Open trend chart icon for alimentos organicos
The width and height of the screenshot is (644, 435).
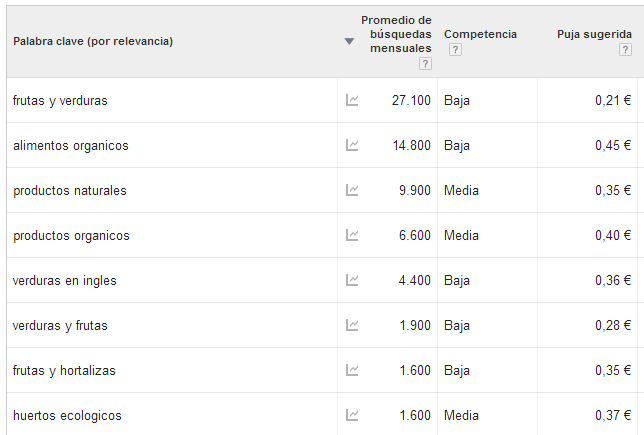pyautogui.click(x=352, y=145)
